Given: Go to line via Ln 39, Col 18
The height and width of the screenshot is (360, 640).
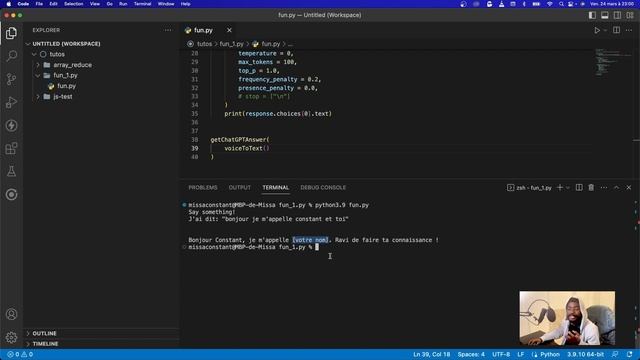Looking at the screenshot, I should pos(431,354).
